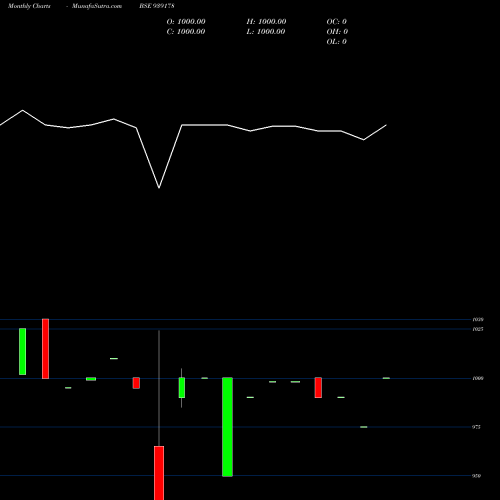Click the 'Monthly Charts' title text
Viewport: 500px width, 500px height.
click(29, 6)
